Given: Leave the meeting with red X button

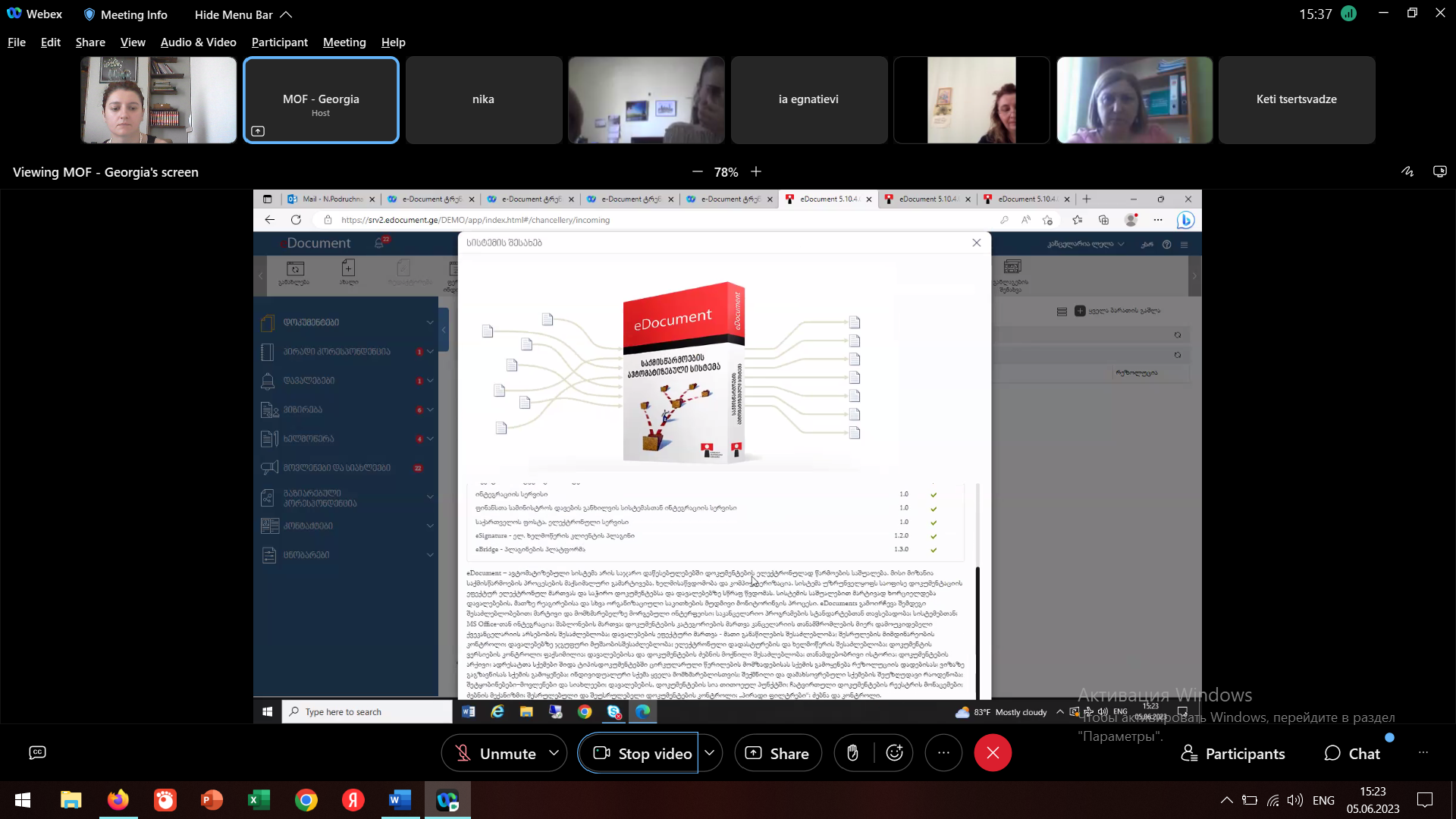Looking at the screenshot, I should (993, 753).
